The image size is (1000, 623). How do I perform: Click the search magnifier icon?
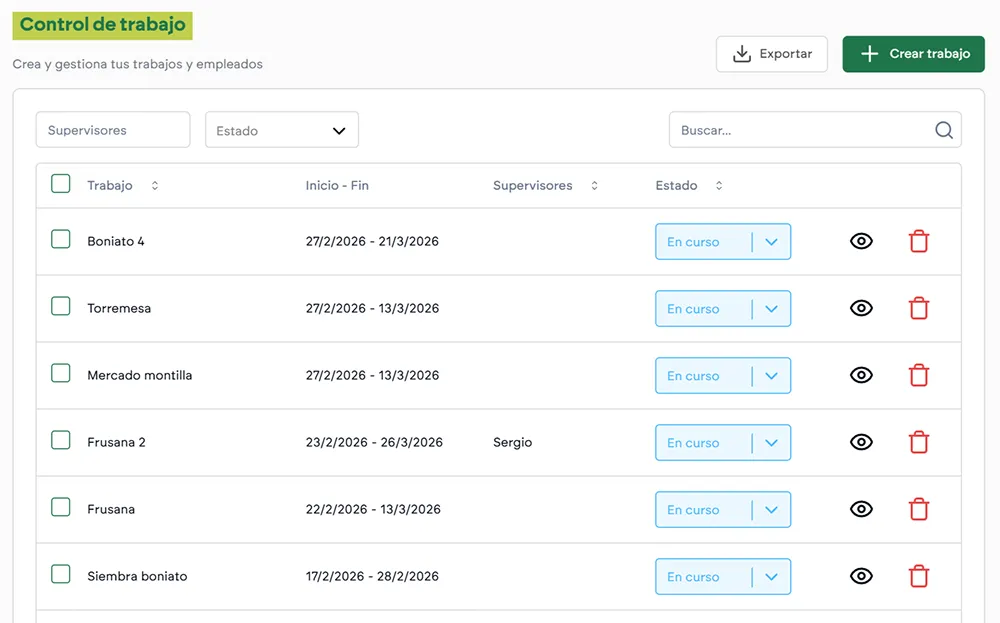click(x=943, y=130)
